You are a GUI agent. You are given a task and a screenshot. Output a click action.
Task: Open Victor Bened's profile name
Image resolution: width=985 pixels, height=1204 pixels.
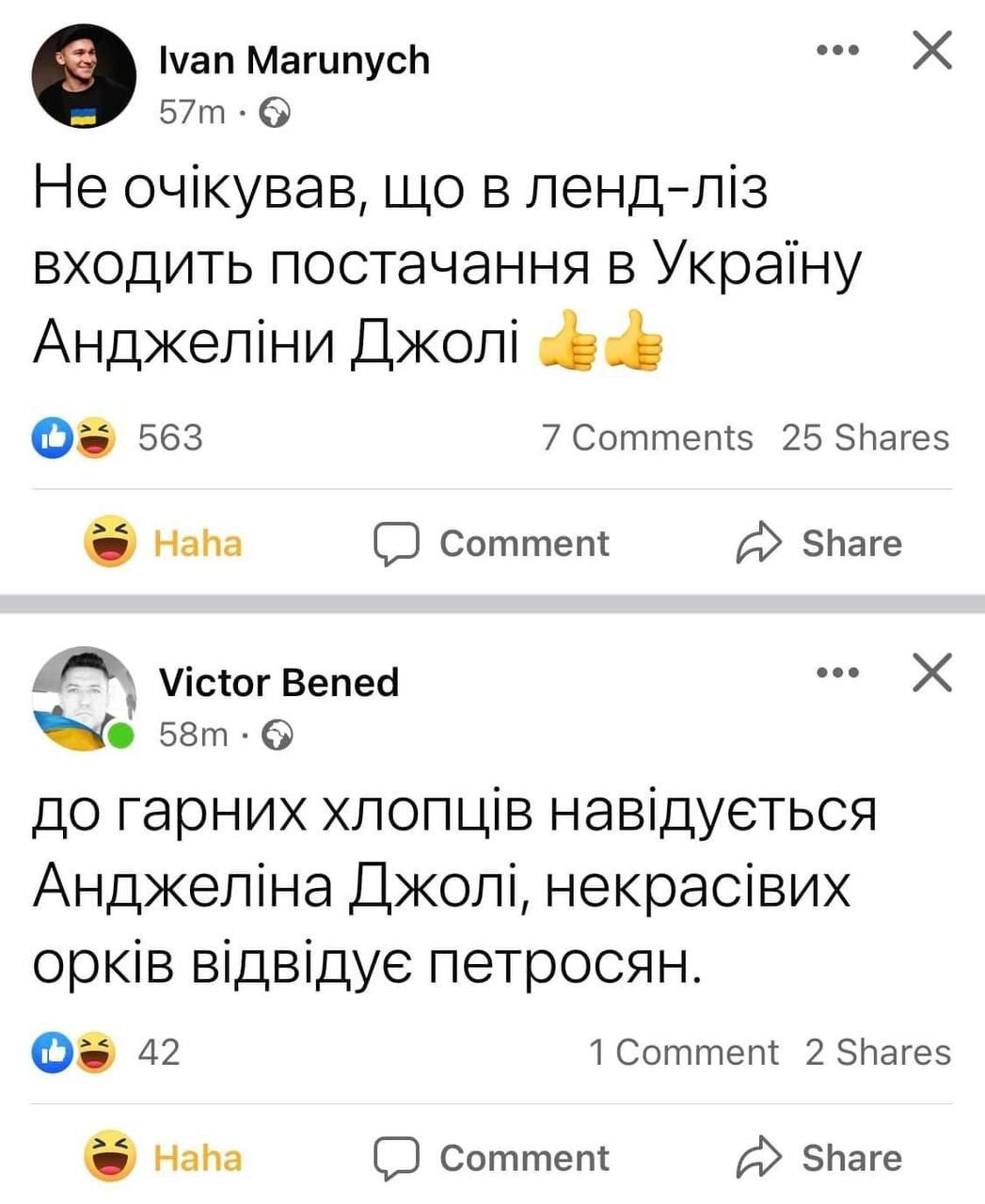point(280,682)
